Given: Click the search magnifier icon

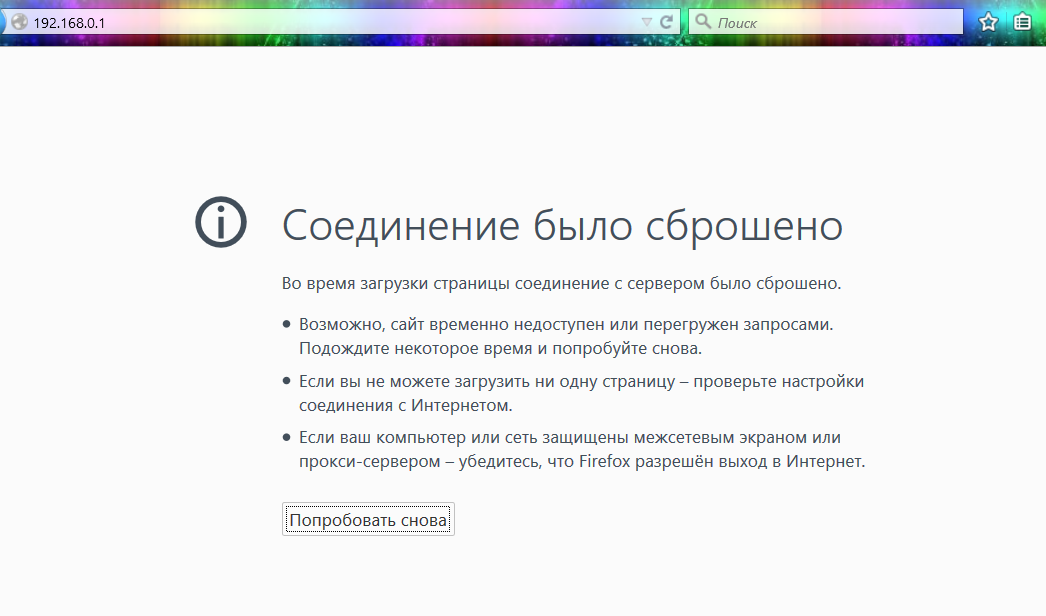Looking at the screenshot, I should point(703,21).
